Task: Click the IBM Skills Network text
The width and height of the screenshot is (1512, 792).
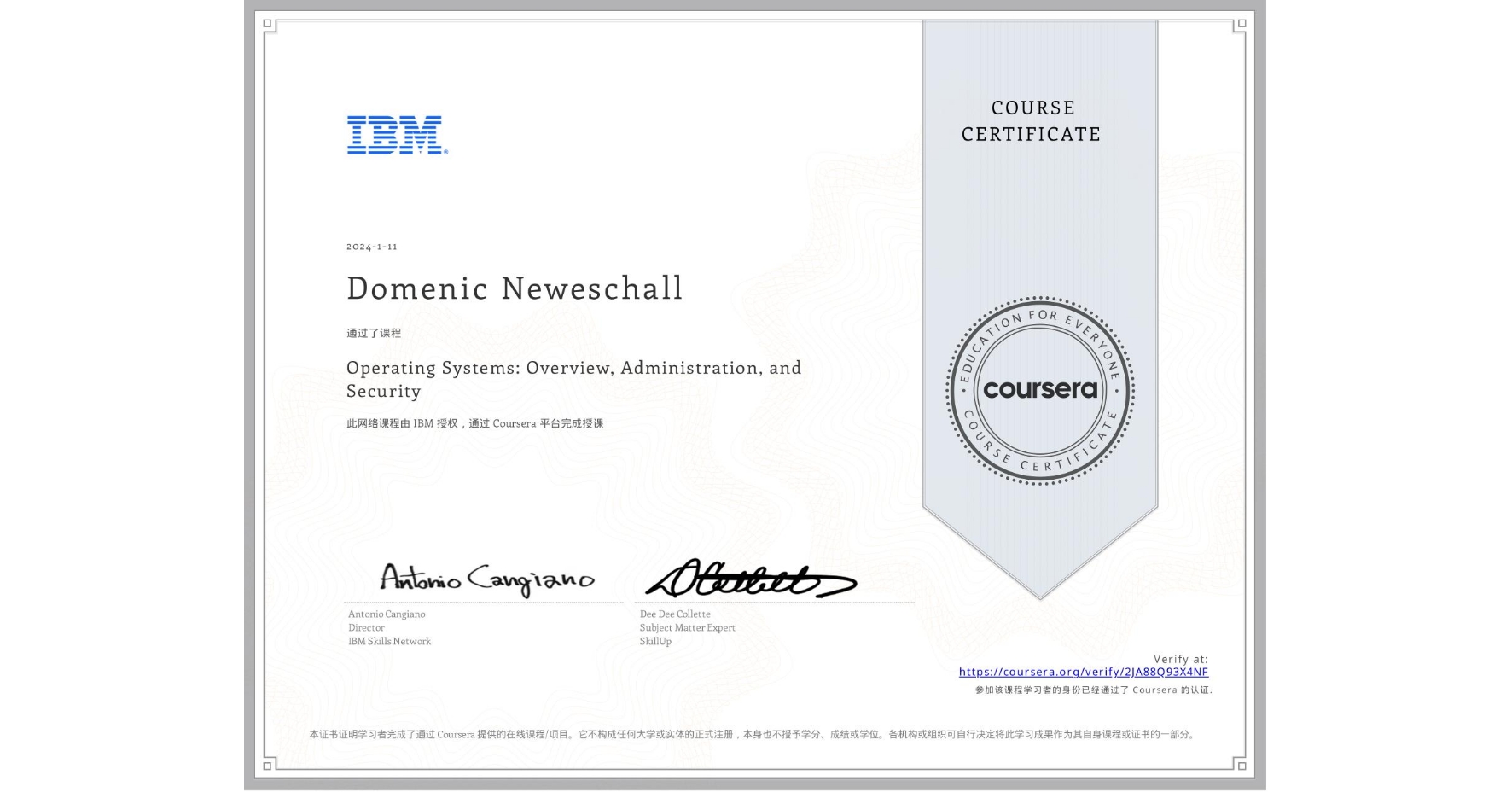Action: (x=389, y=641)
